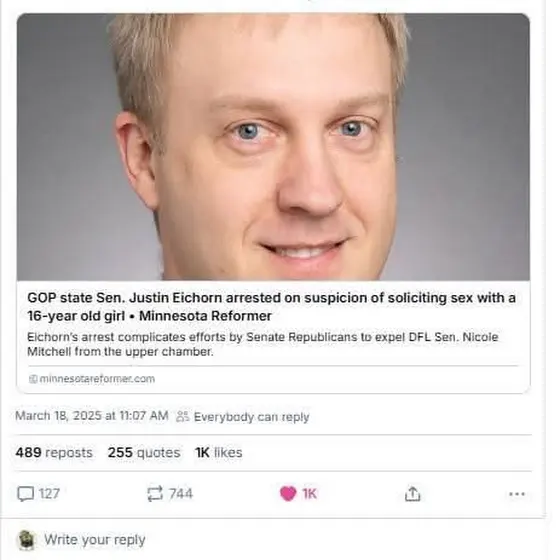Screen dimensions: 560x560
Task: Unlike the post via pink heart
Action: point(288,494)
